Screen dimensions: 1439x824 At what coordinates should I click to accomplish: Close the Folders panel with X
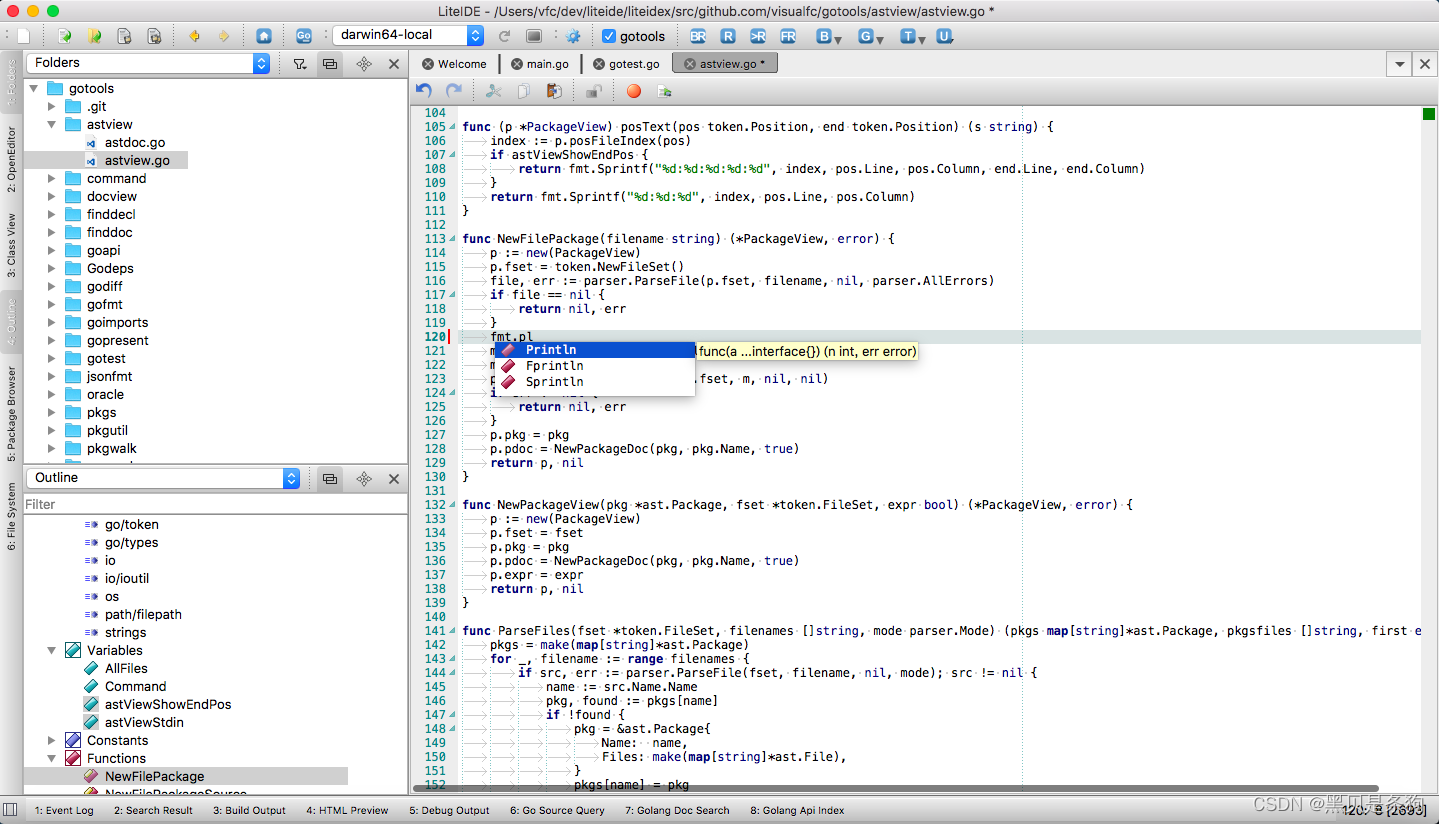point(394,64)
